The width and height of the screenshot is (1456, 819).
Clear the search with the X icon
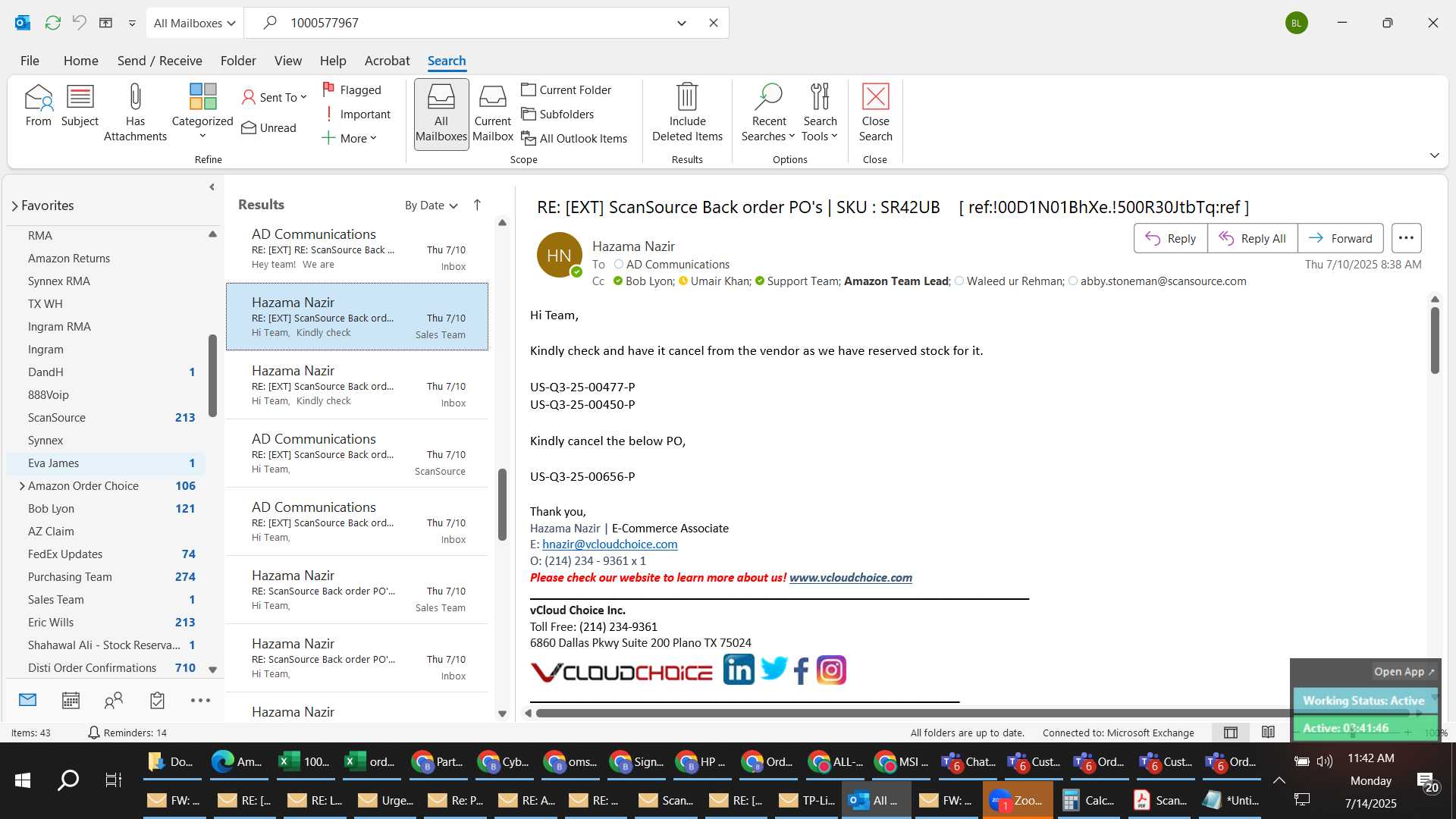[x=713, y=23]
